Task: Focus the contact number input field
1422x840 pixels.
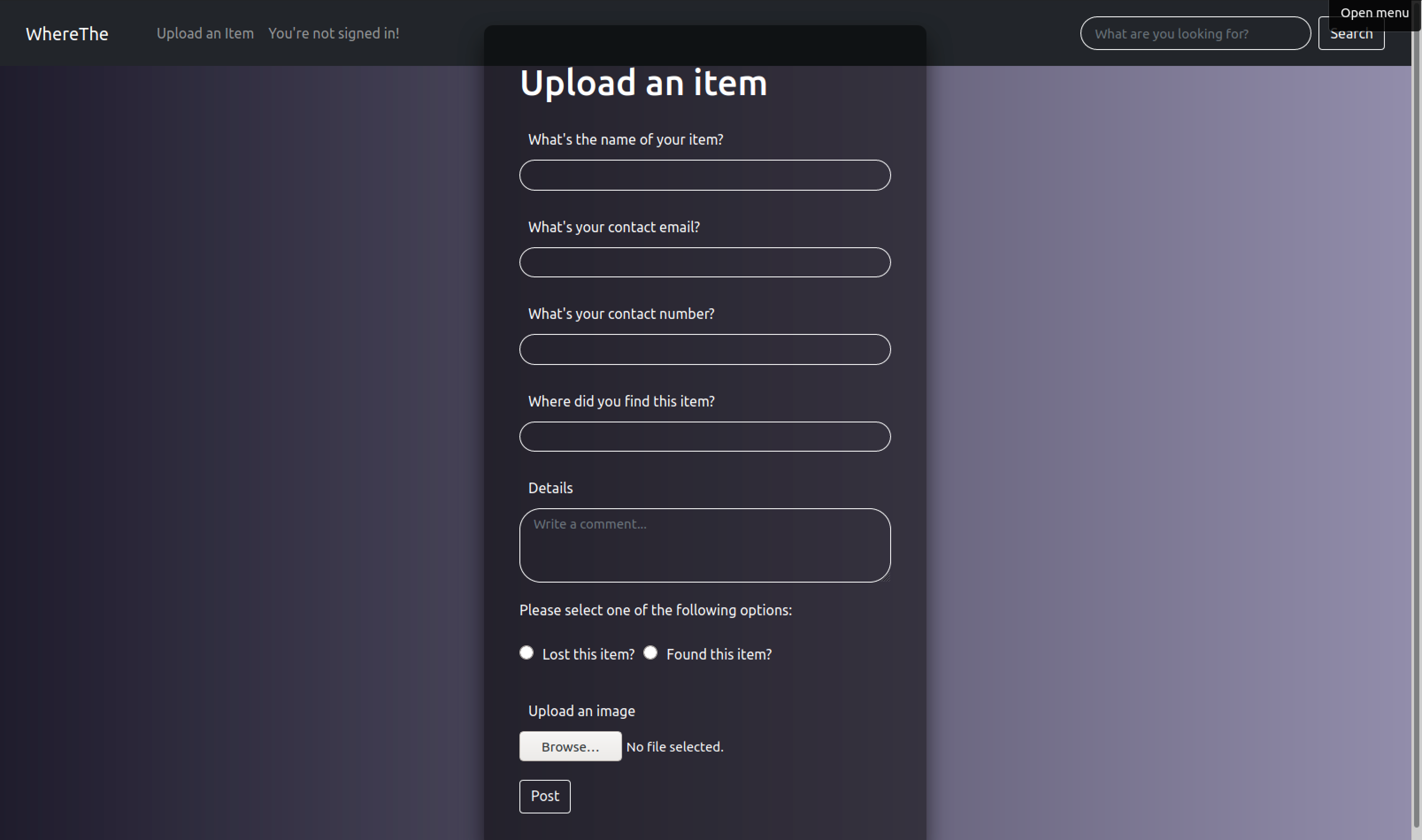Action: 704,350
